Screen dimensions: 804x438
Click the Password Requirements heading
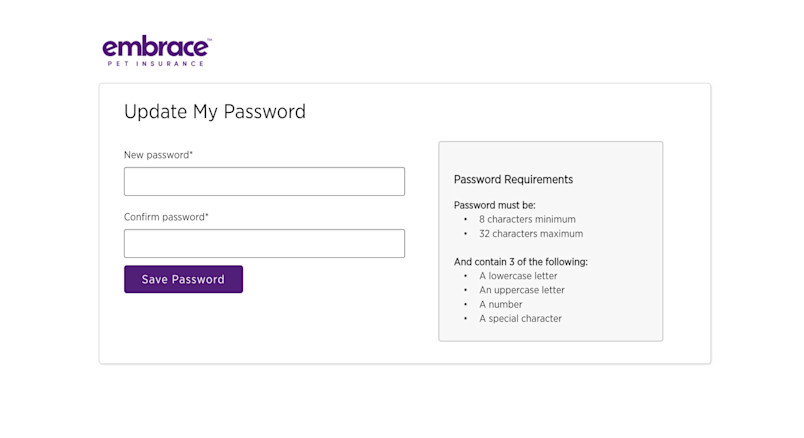pyautogui.click(x=513, y=180)
